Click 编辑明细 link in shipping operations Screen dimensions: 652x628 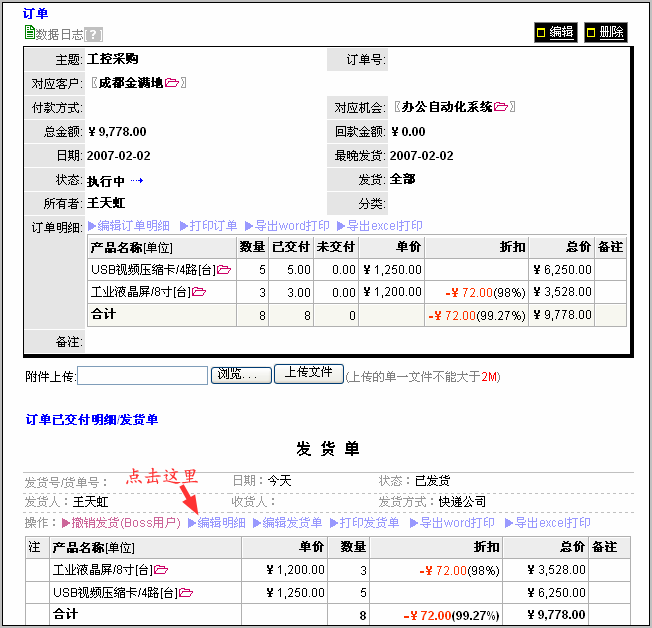tap(216, 522)
